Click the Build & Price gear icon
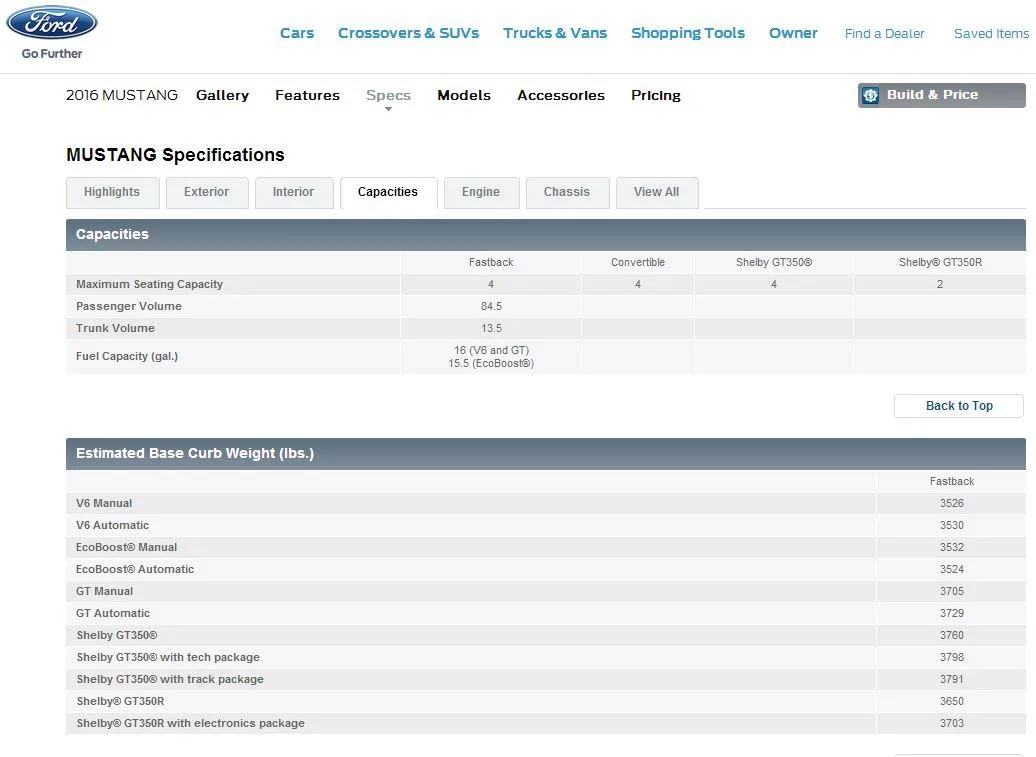1036x757 pixels. 870,95
